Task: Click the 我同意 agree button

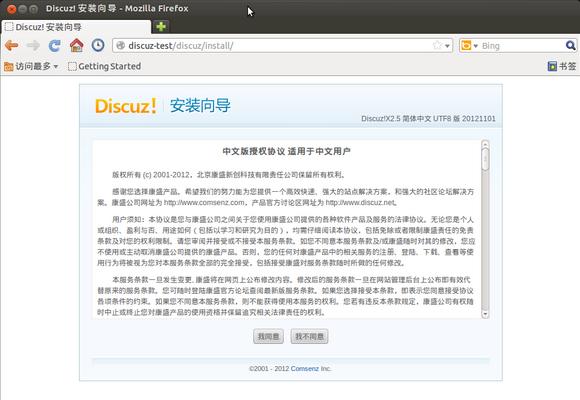Action: click(x=269, y=336)
